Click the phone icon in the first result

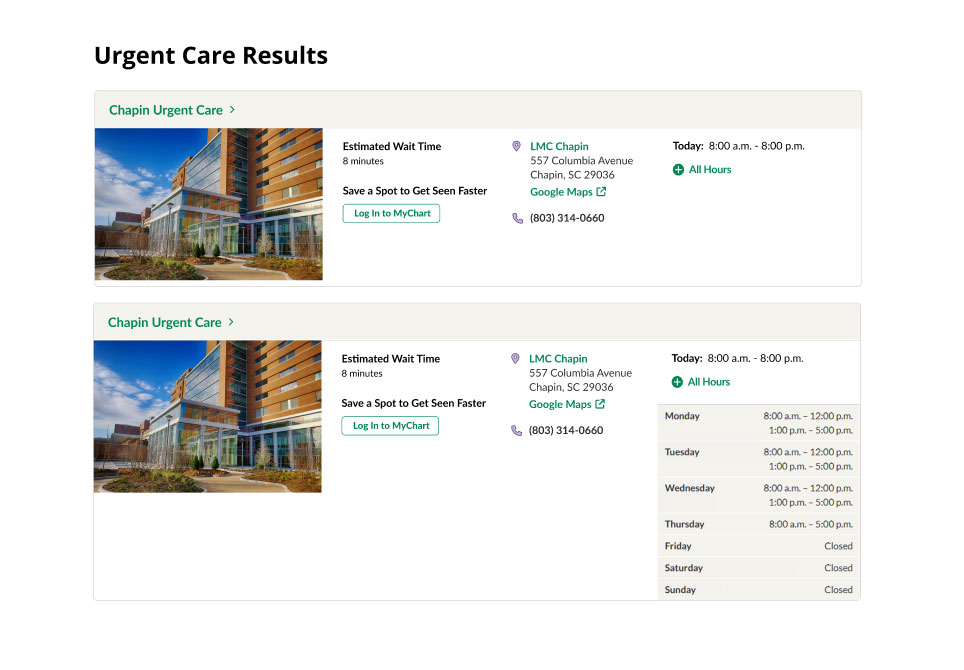pos(514,218)
